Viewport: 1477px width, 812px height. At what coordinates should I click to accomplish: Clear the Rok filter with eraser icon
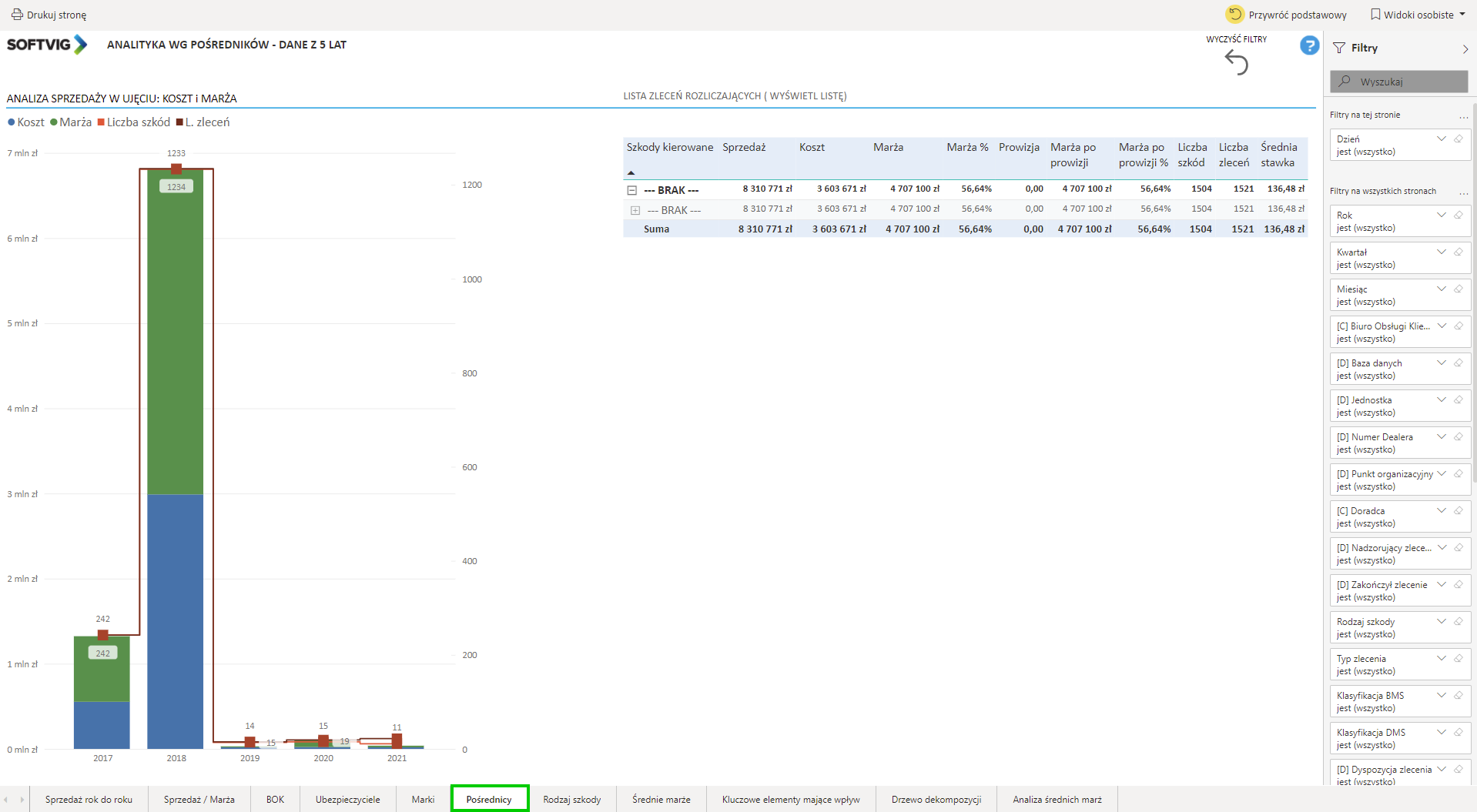coord(1459,216)
